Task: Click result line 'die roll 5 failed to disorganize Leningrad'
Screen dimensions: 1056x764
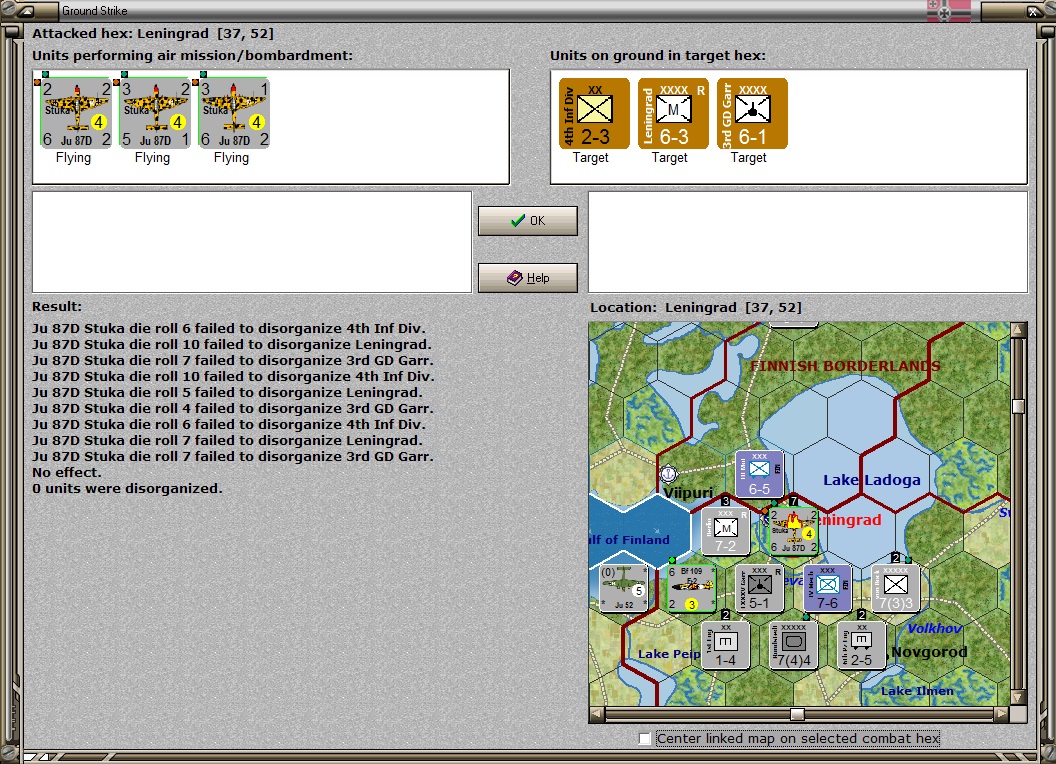Action: (x=228, y=392)
